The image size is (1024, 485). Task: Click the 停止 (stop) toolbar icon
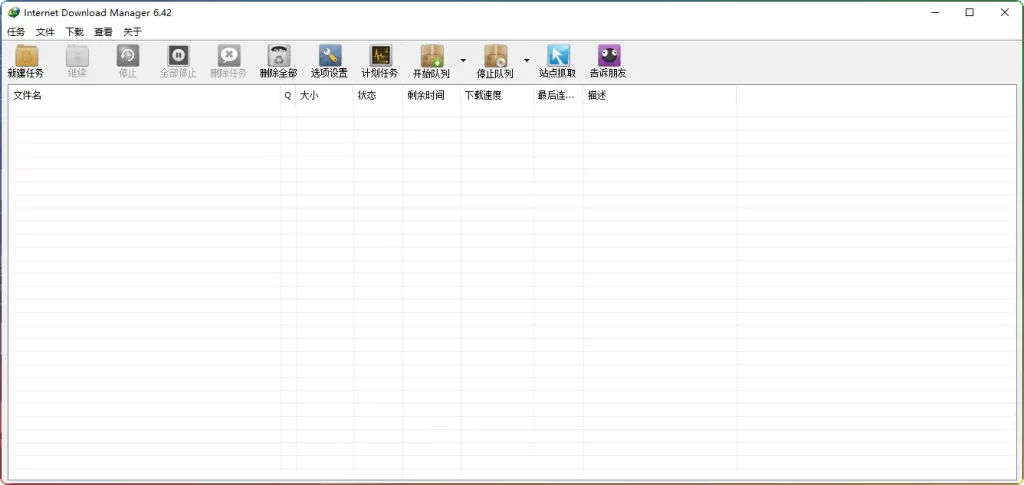pyautogui.click(x=128, y=55)
